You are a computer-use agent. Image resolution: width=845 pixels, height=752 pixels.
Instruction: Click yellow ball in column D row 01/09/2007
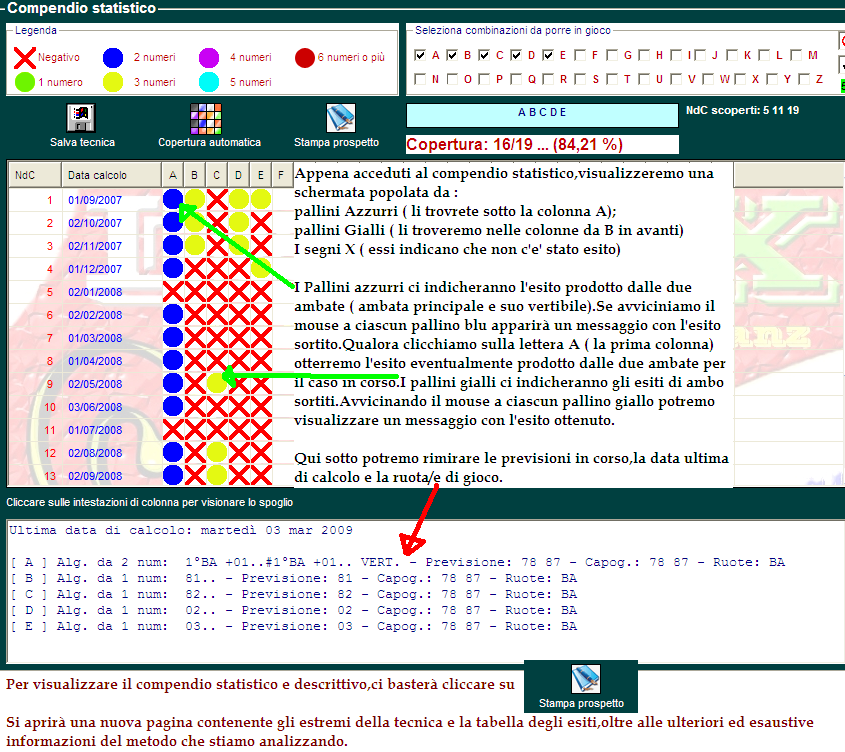(x=239, y=199)
